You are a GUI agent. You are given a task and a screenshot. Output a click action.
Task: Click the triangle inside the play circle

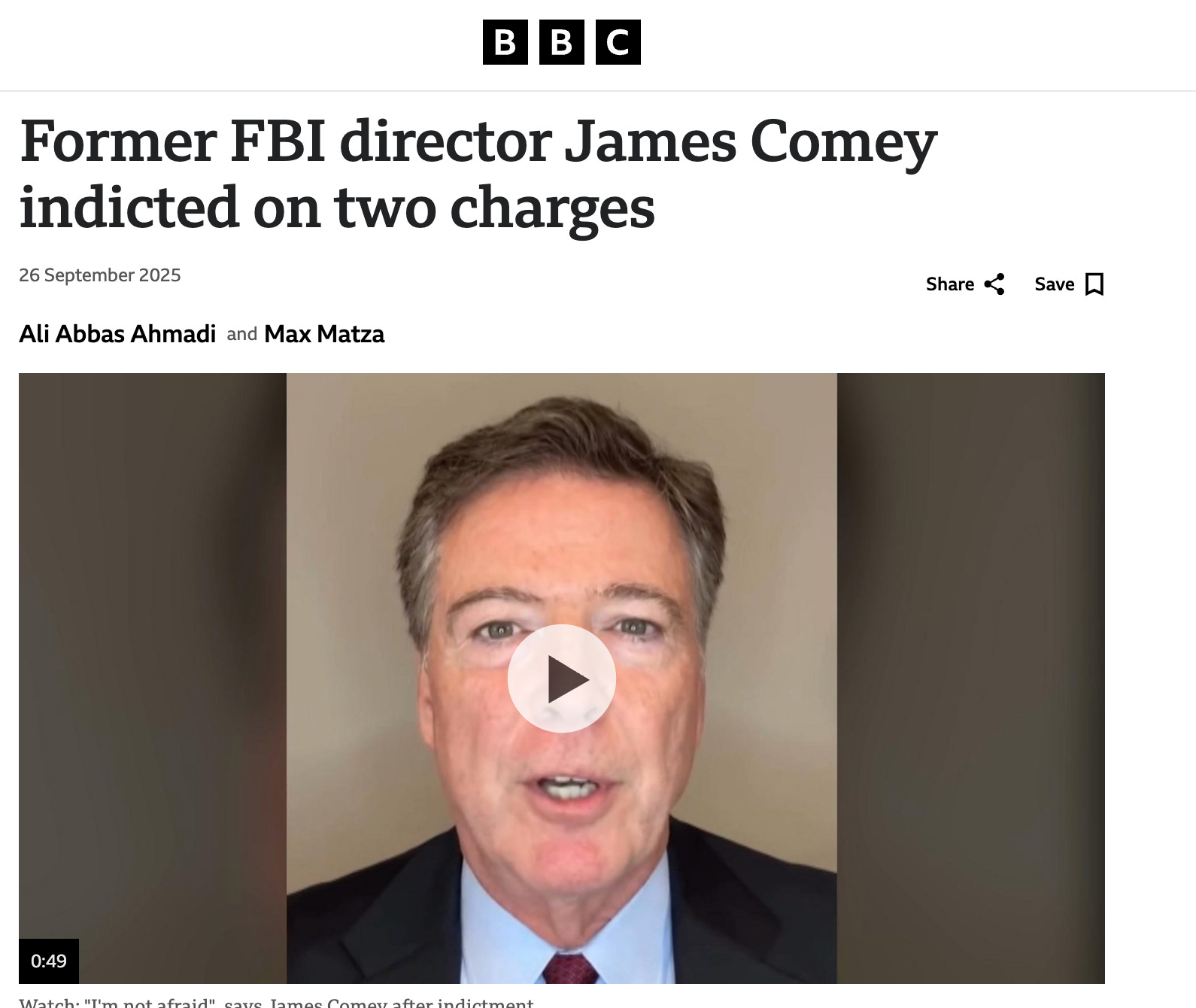(567, 679)
